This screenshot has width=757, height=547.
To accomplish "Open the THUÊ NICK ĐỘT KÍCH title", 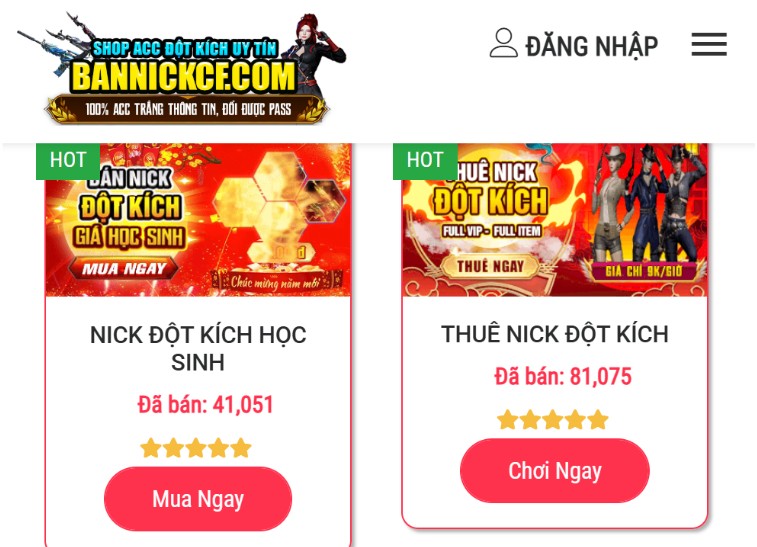I will (x=555, y=334).
